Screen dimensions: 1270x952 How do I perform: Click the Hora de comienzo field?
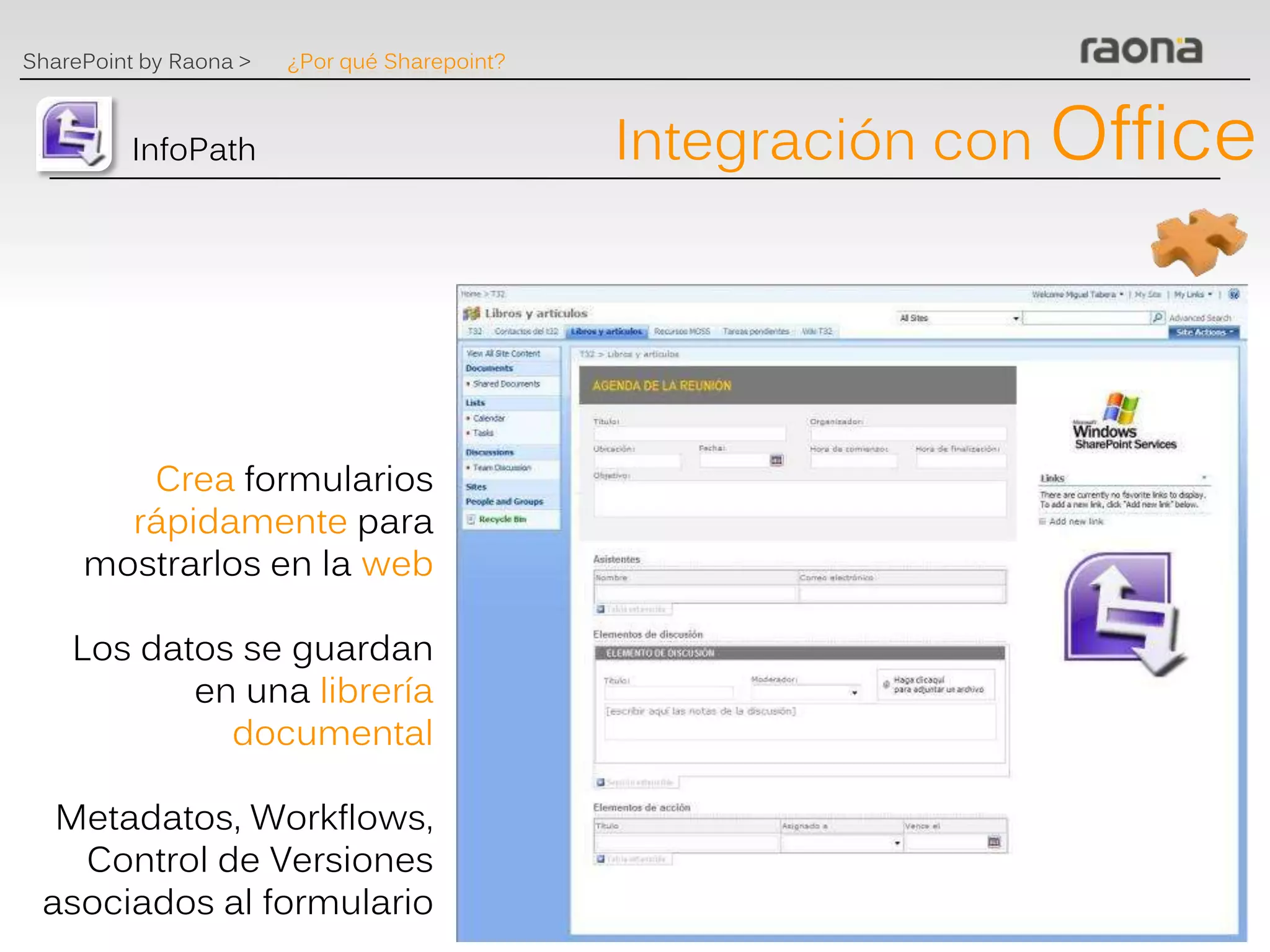click(x=853, y=461)
